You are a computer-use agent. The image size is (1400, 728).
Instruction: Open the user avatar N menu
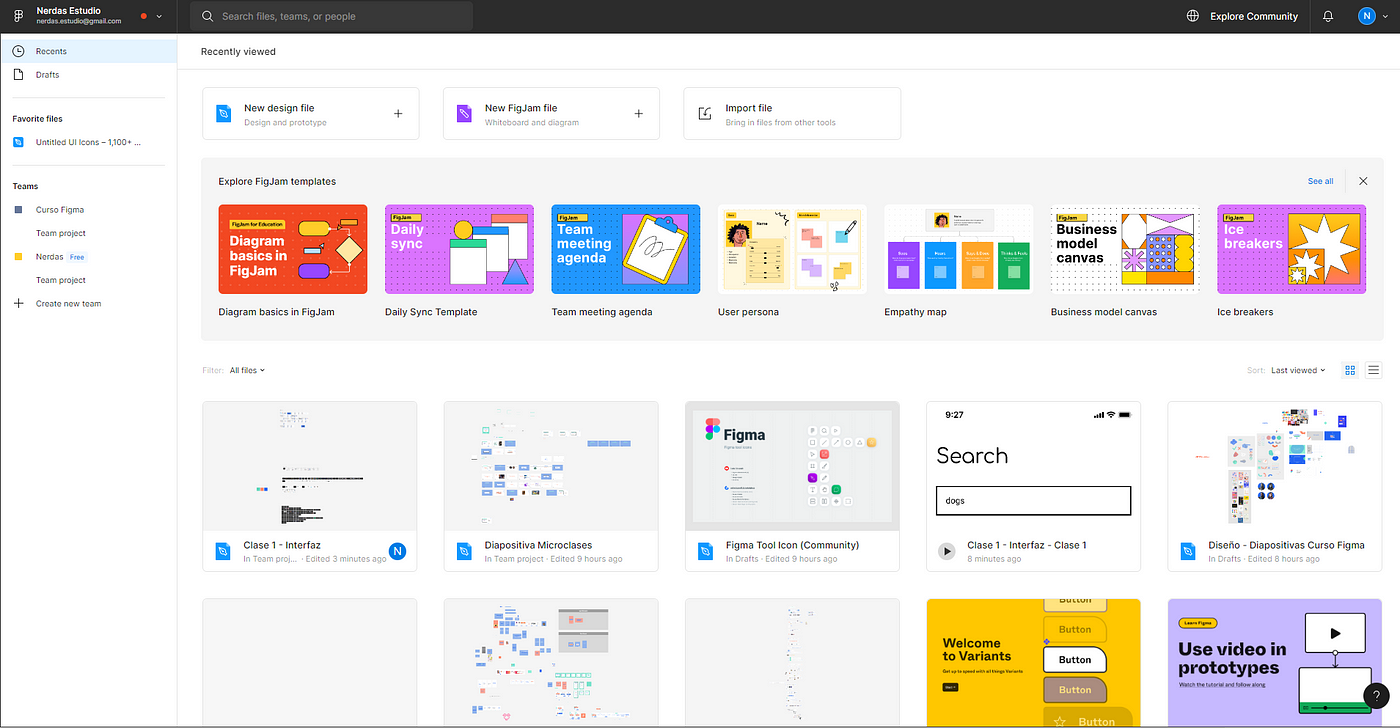(1367, 16)
